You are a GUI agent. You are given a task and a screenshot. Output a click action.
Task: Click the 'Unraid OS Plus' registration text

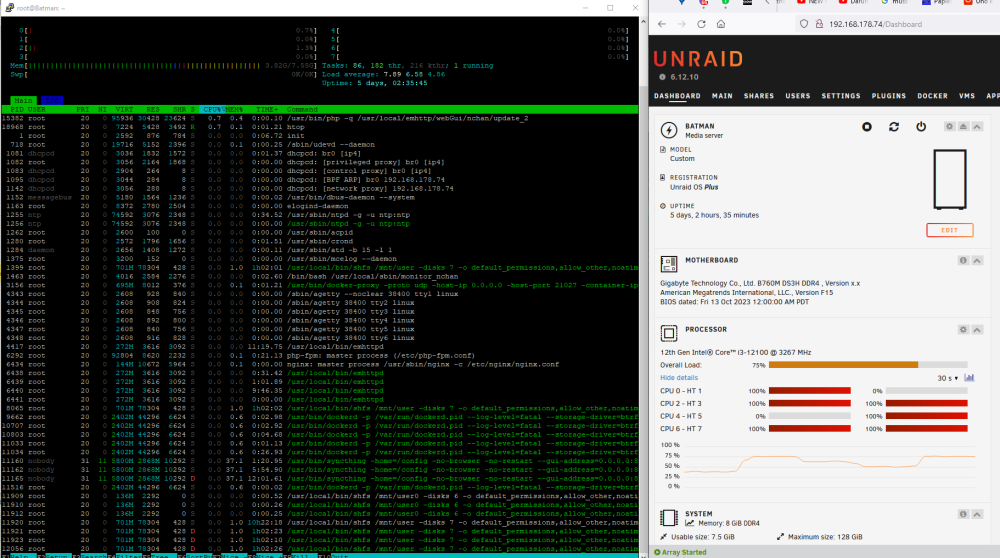(x=694, y=187)
